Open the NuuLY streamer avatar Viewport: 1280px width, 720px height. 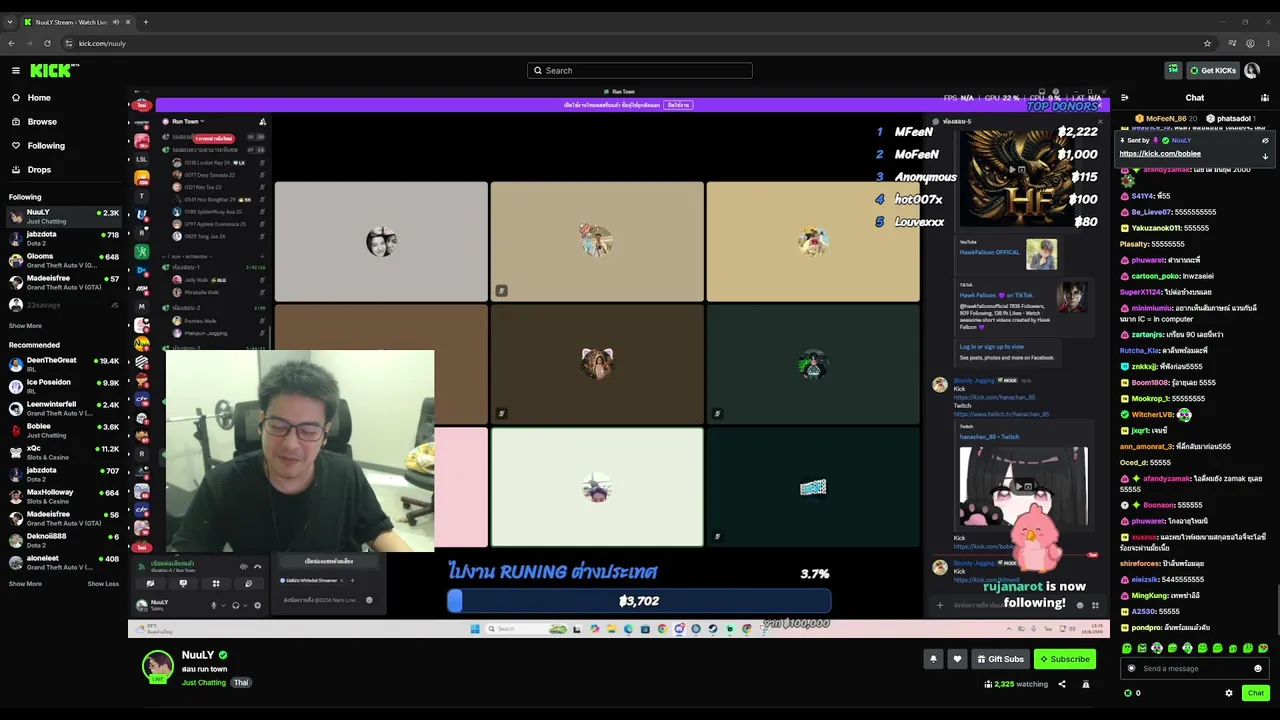click(x=157, y=667)
